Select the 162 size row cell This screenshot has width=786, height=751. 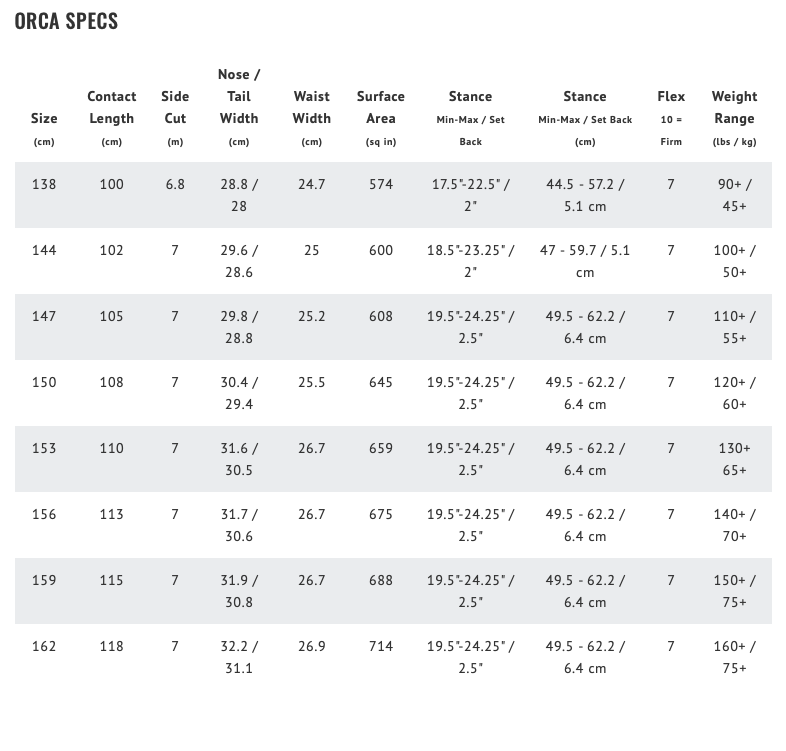[x=44, y=646]
